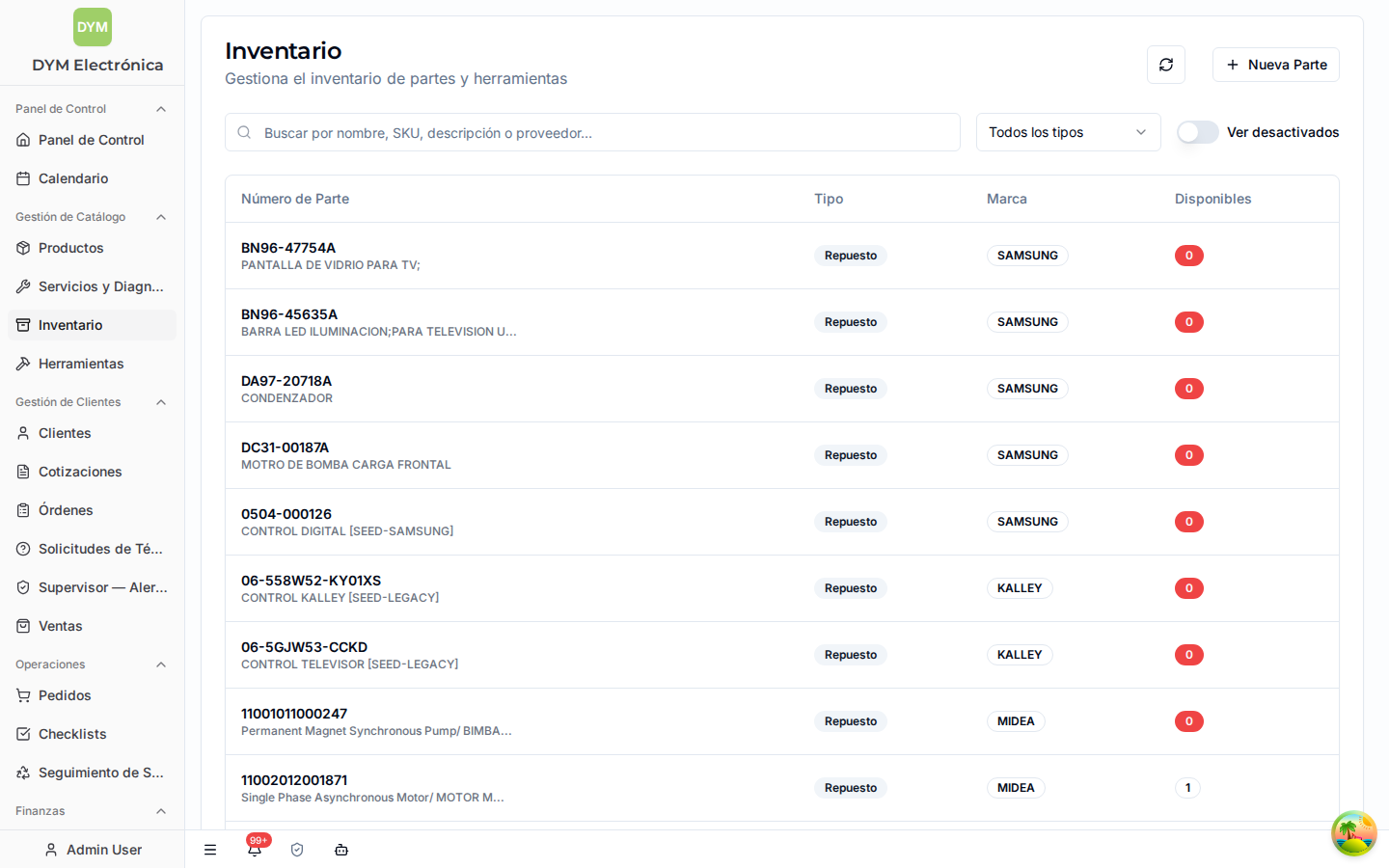Toggle the Ver desactivados switch

coord(1198,132)
